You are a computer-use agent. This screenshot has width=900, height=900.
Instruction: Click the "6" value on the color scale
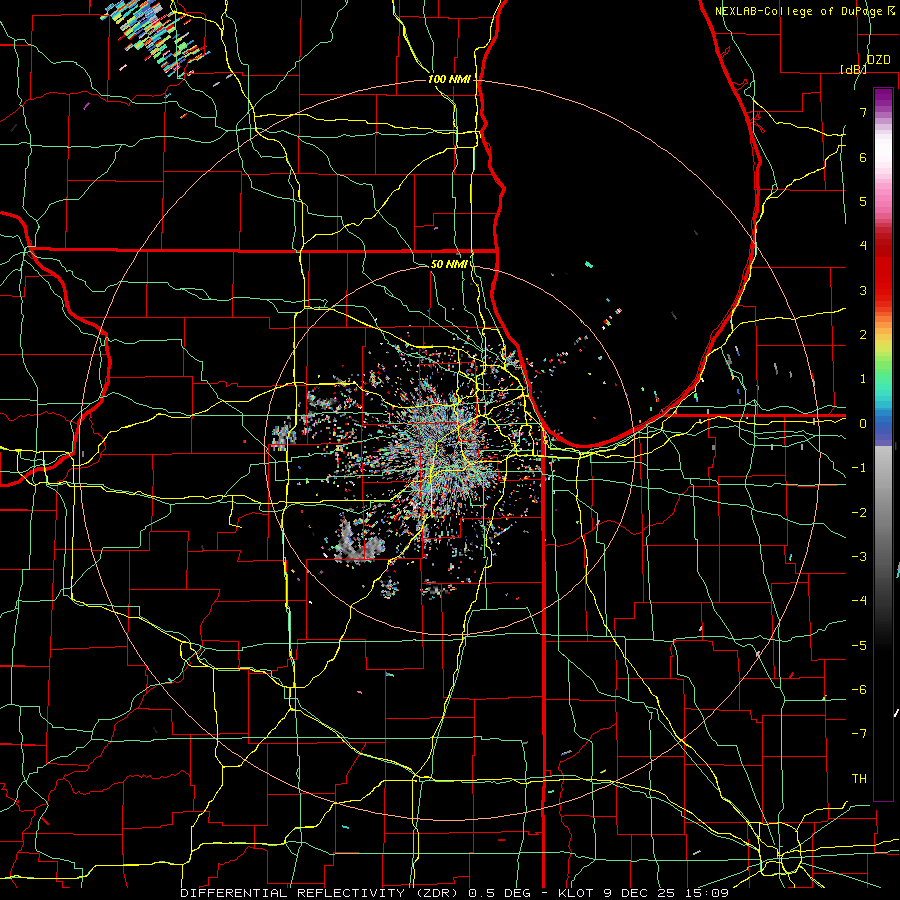[x=863, y=157]
